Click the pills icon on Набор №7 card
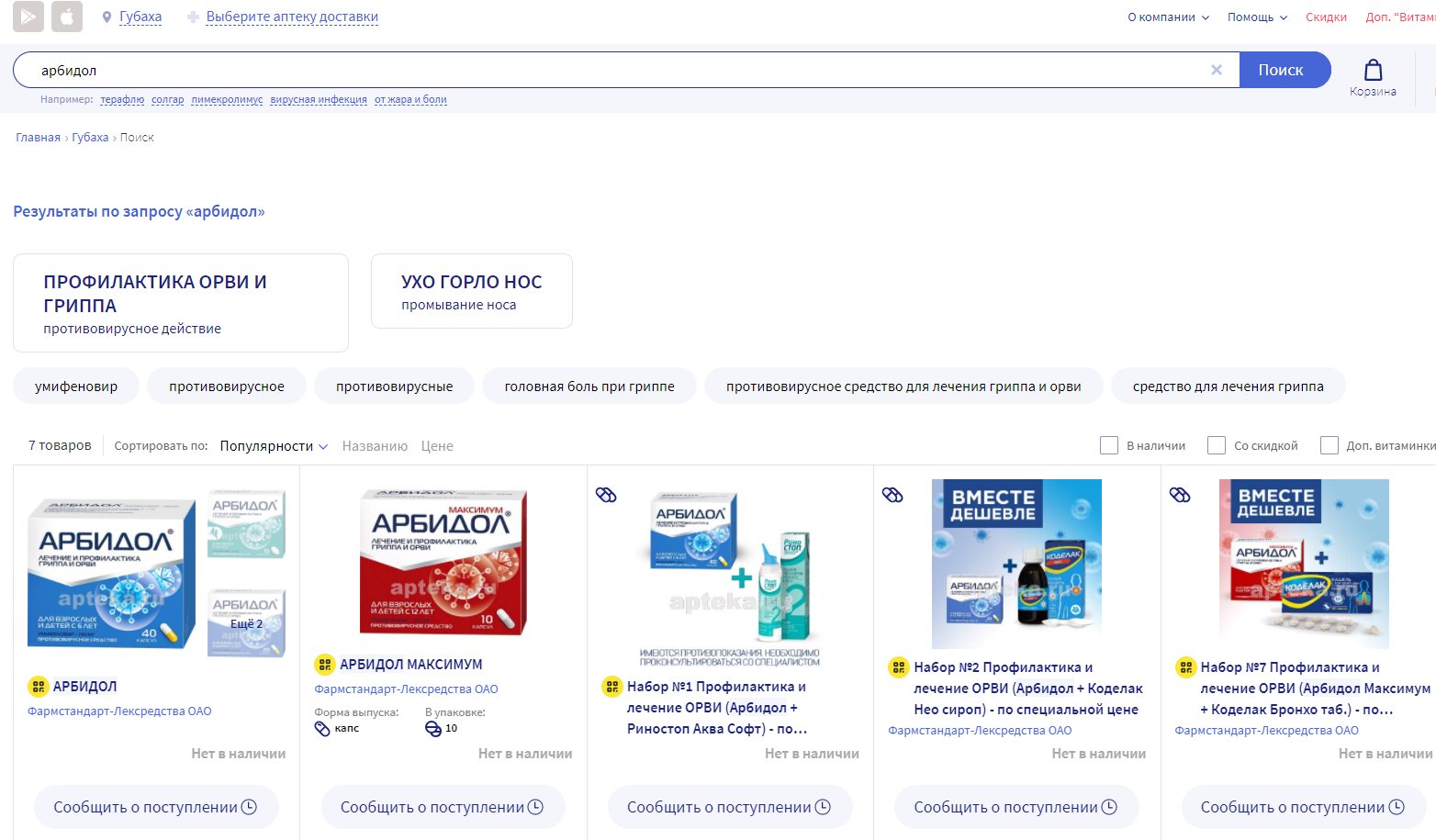Screen dimensions: 1436x840 click(x=1180, y=495)
